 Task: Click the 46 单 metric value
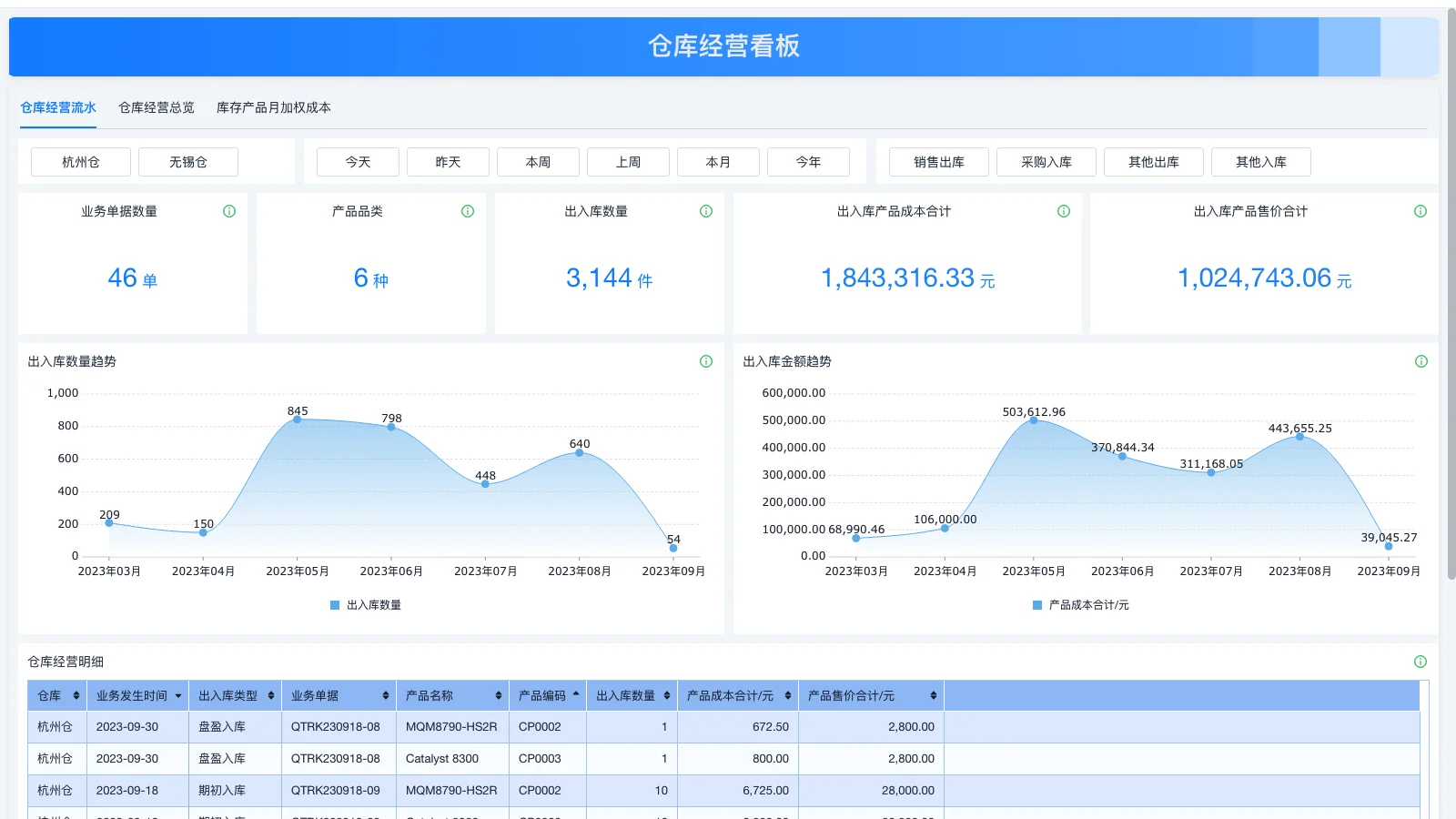[x=133, y=278]
